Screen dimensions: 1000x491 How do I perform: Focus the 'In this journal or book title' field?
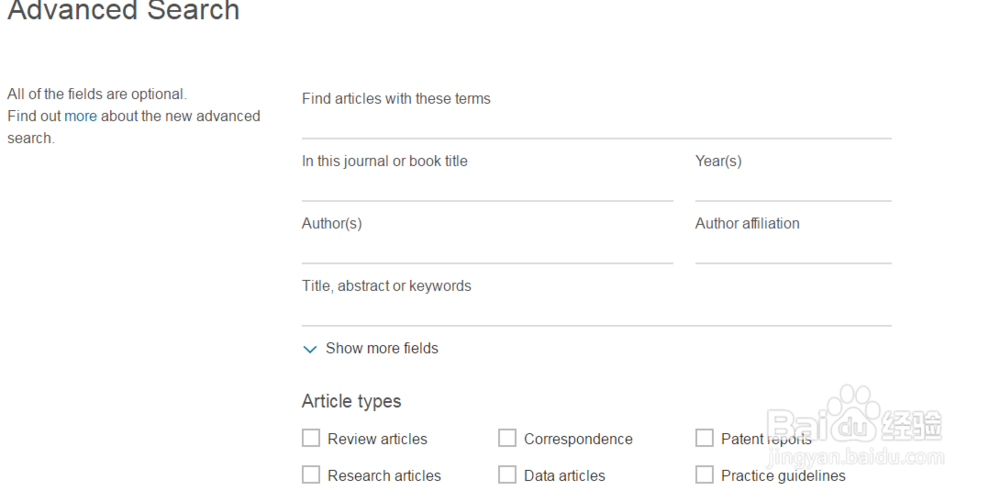coord(487,187)
